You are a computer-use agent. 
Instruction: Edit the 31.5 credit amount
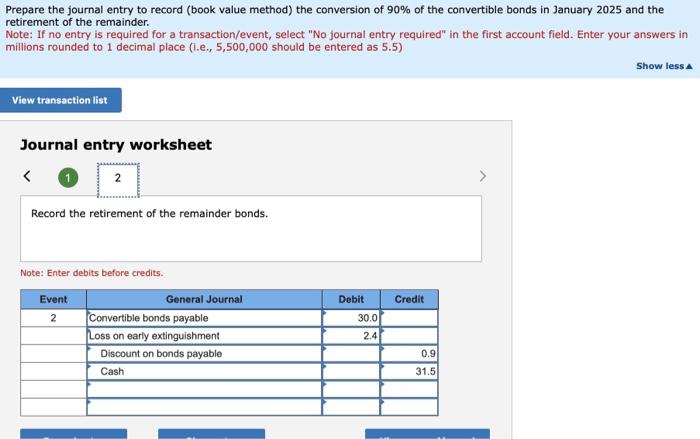pyautogui.click(x=409, y=372)
